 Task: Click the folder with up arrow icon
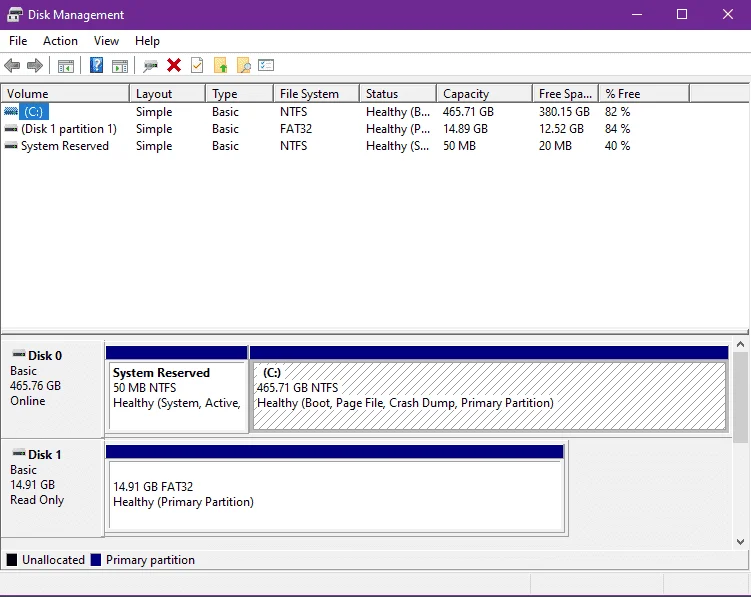click(x=220, y=65)
